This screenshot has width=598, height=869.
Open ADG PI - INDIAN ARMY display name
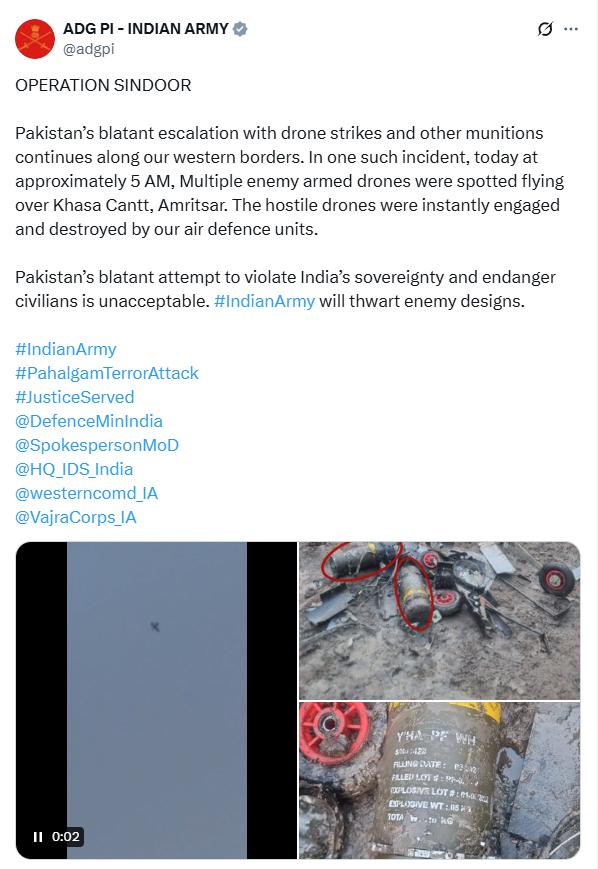click(146, 29)
